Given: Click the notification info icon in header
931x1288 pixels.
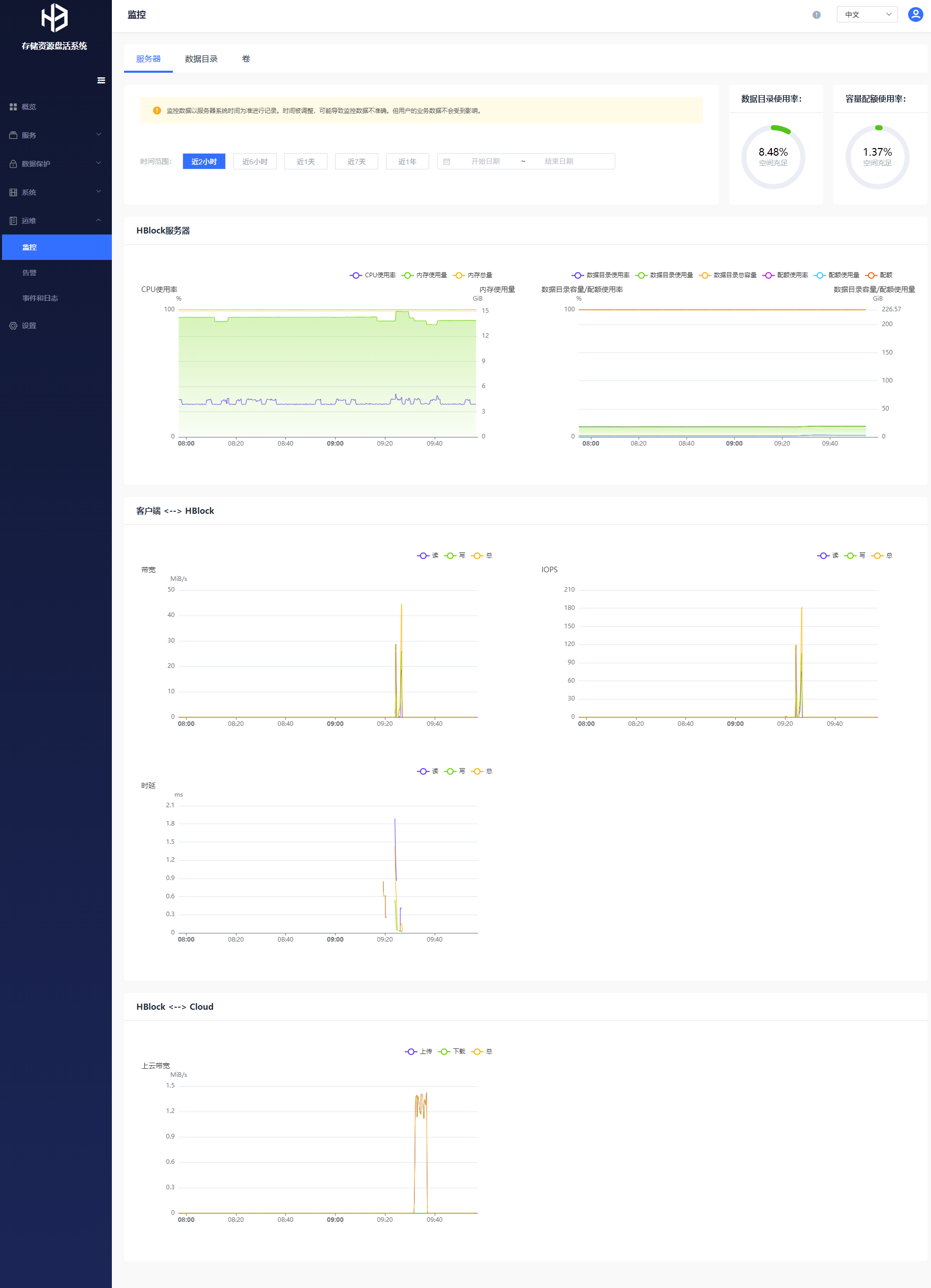Looking at the screenshot, I should 816,15.
